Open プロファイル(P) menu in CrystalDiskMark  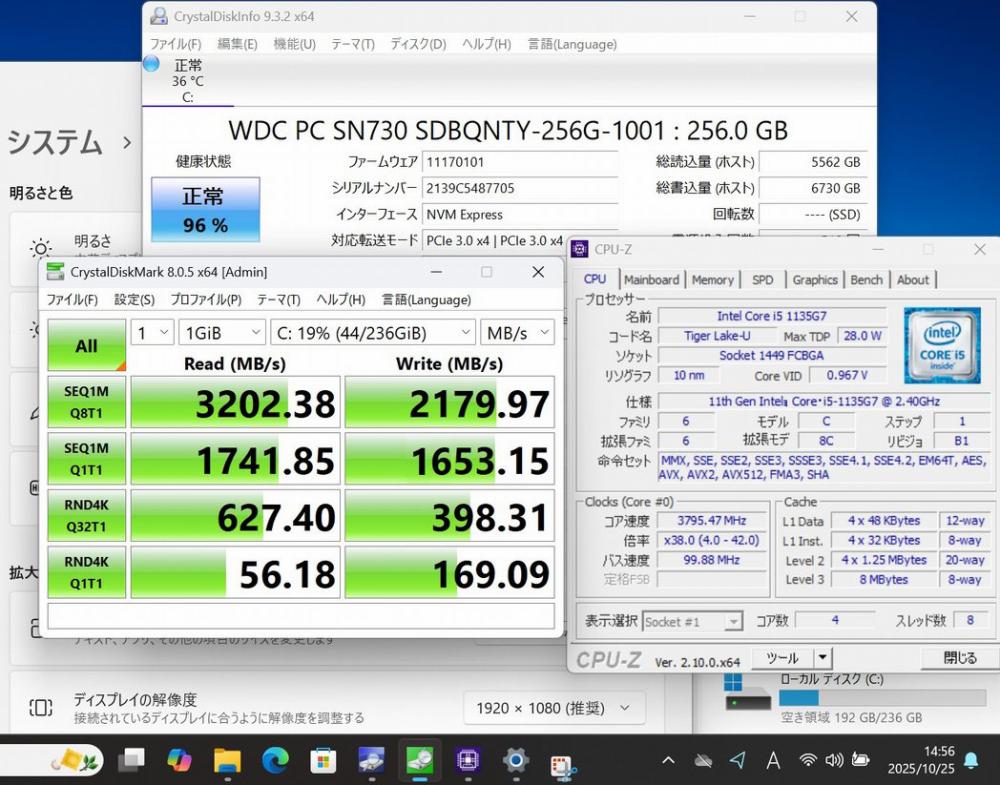point(206,300)
